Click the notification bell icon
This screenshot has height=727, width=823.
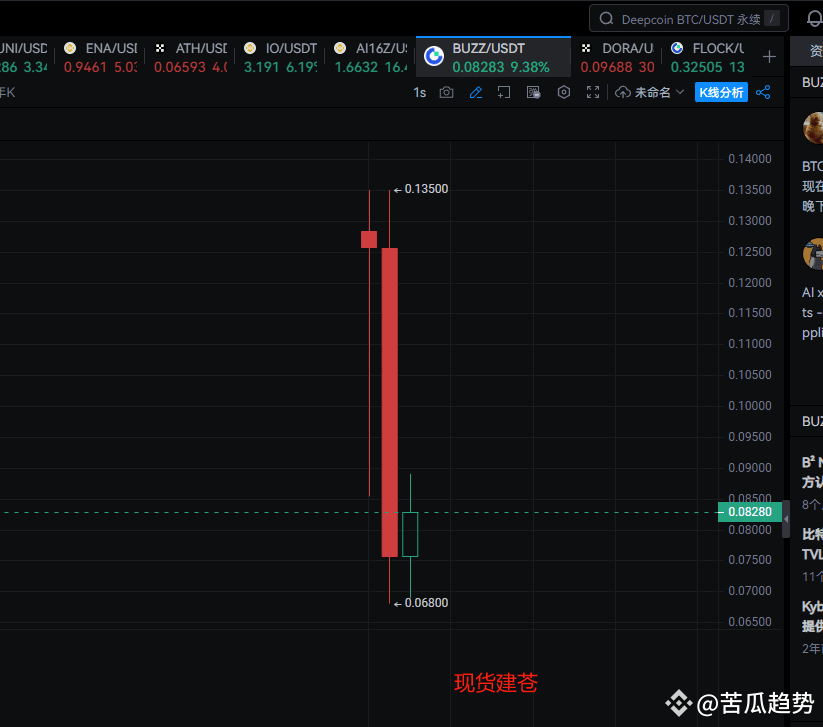[814, 18]
